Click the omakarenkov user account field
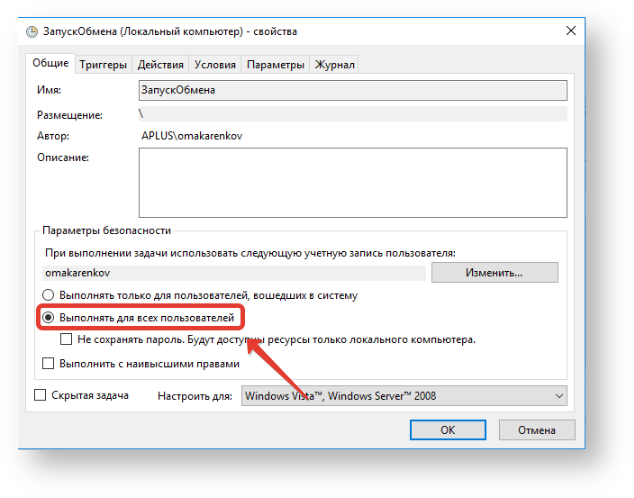 [x=232, y=272]
